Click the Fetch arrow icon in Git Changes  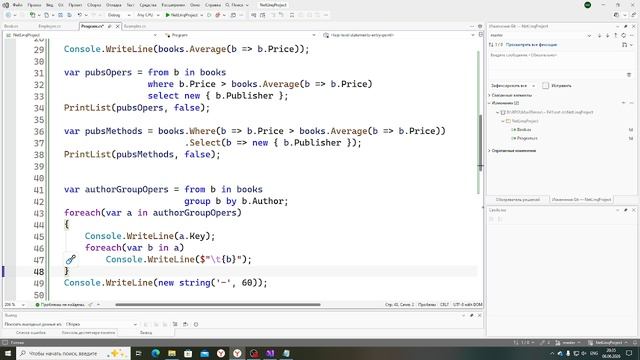[x=600, y=36]
